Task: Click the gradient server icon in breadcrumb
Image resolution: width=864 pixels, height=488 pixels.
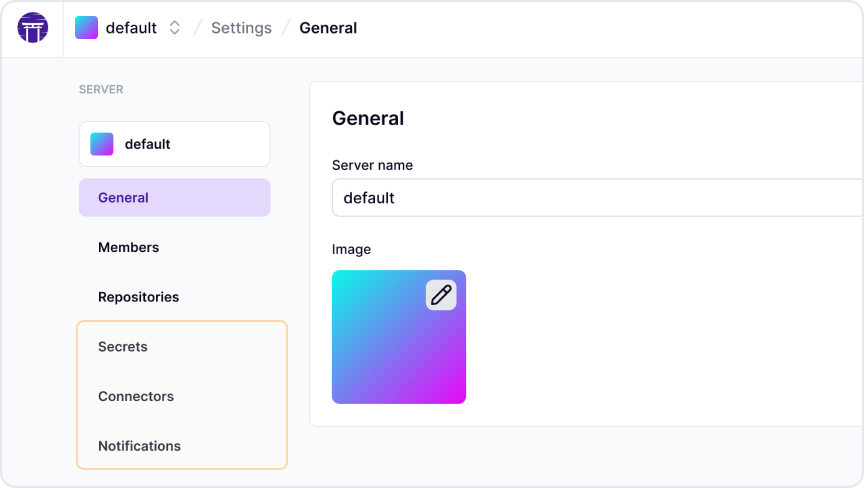Action: pyautogui.click(x=87, y=28)
